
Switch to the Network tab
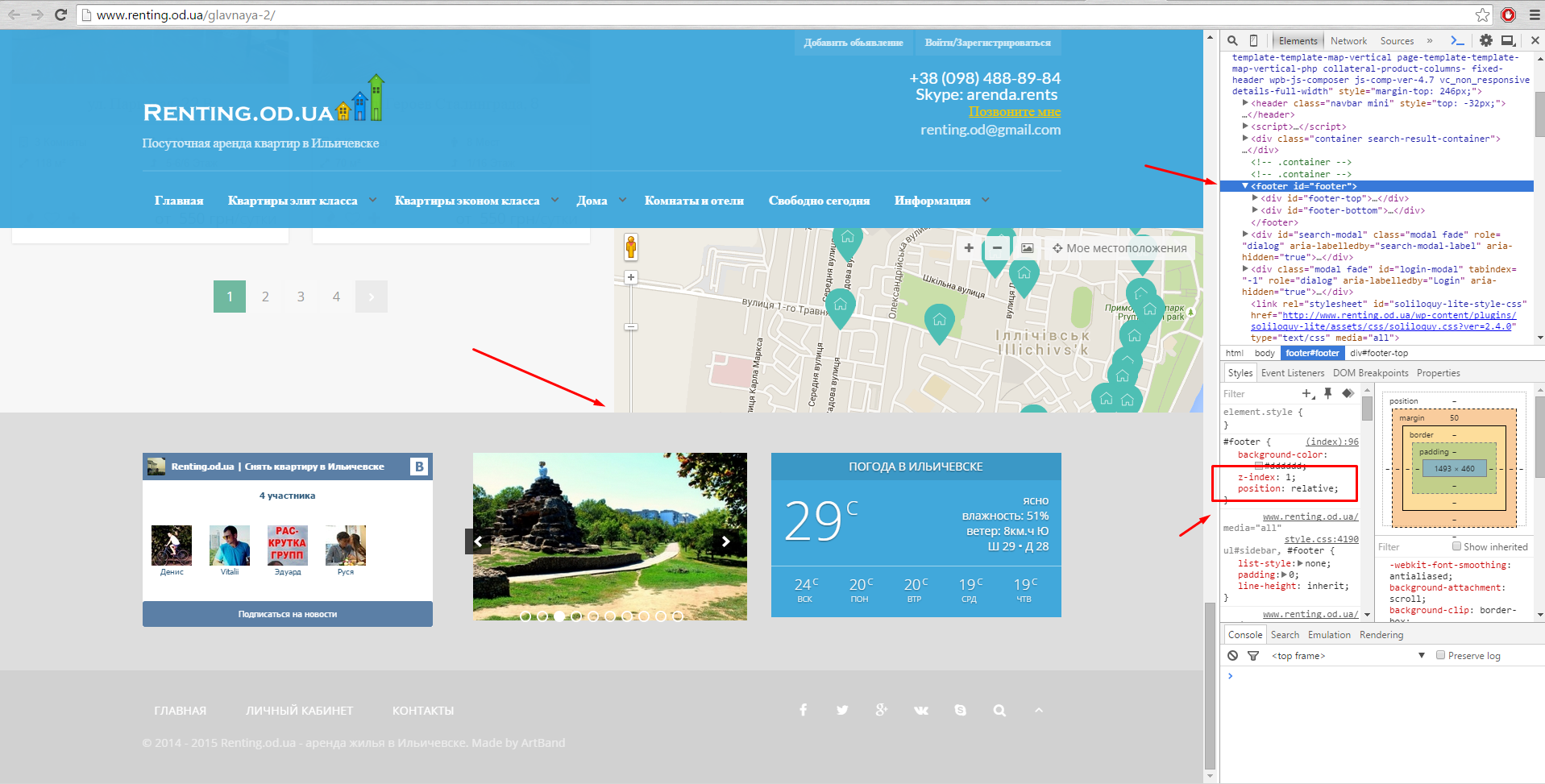[x=1348, y=41]
